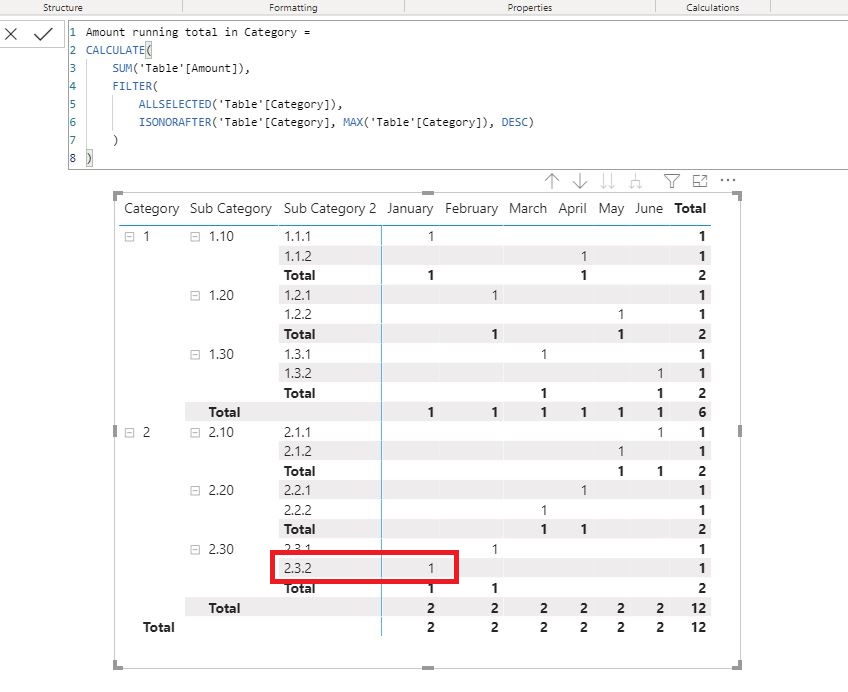The height and width of the screenshot is (692, 848).
Task: Open more options ellipsis on visual
Action: point(728,180)
